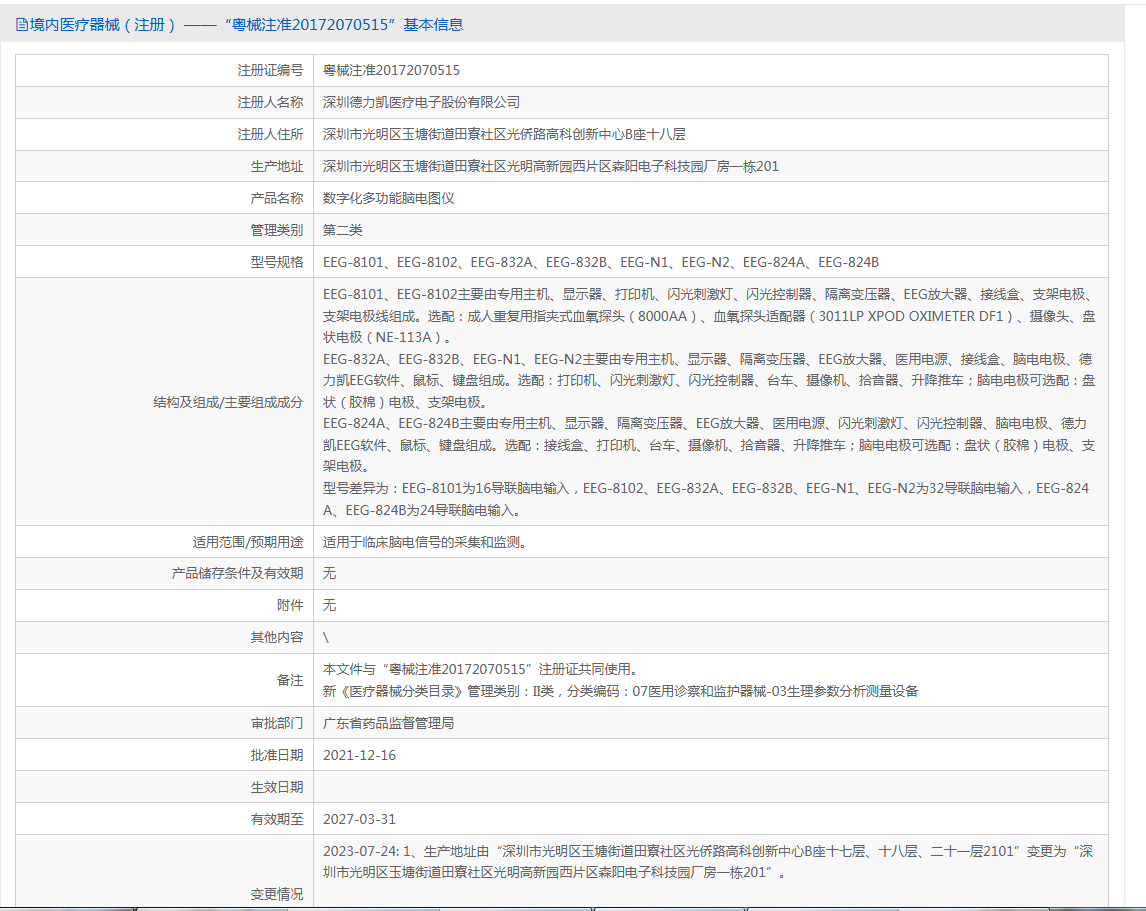Image resolution: width=1146 pixels, height=911 pixels.
Task: Select product name 数字化多功能脑电图仪
Action: (388, 198)
